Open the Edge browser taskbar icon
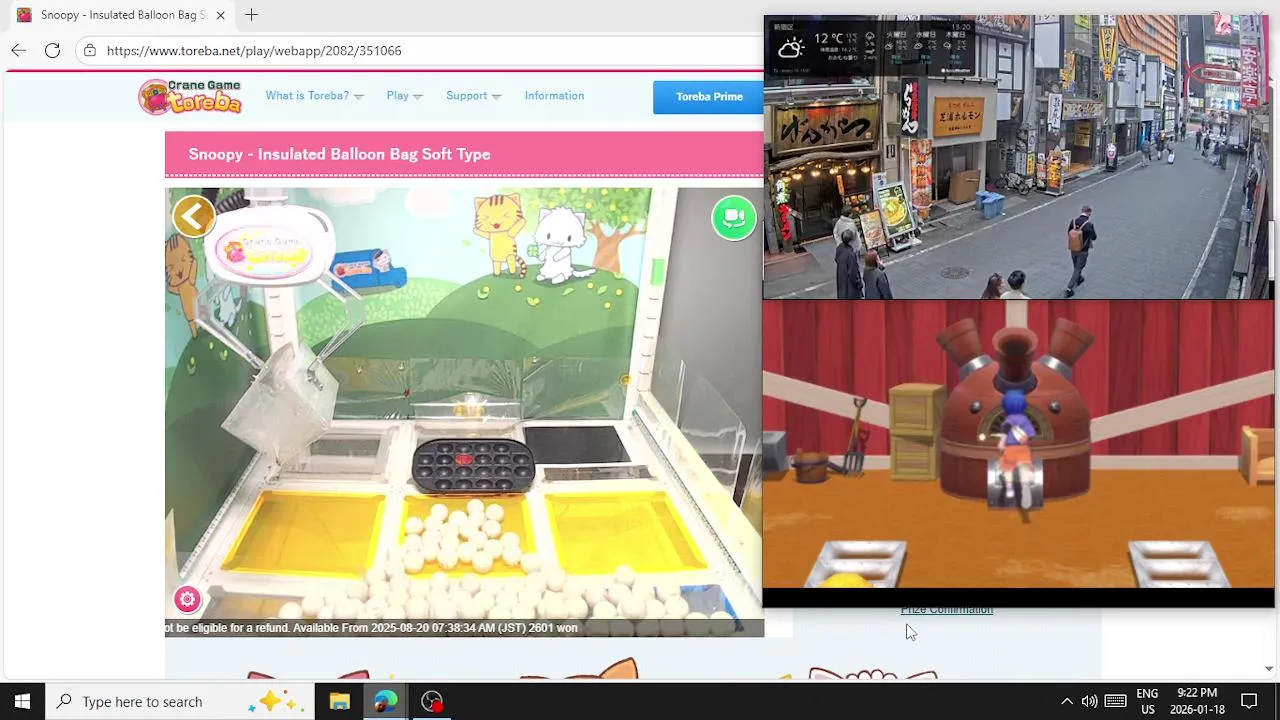 385,701
